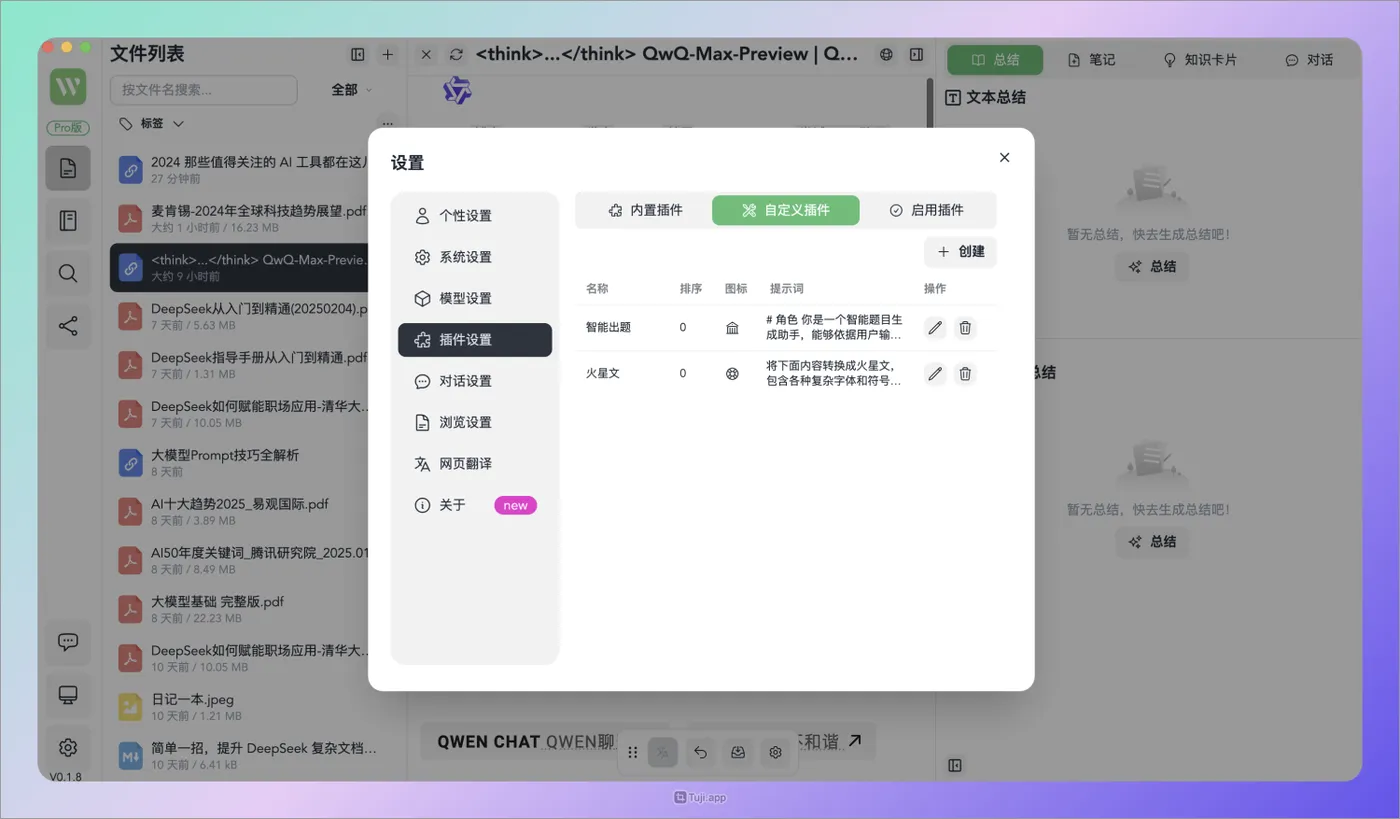Viewport: 1400px width, 819px height.
Task: Switch to the 对话 tab
Action: click(1309, 60)
